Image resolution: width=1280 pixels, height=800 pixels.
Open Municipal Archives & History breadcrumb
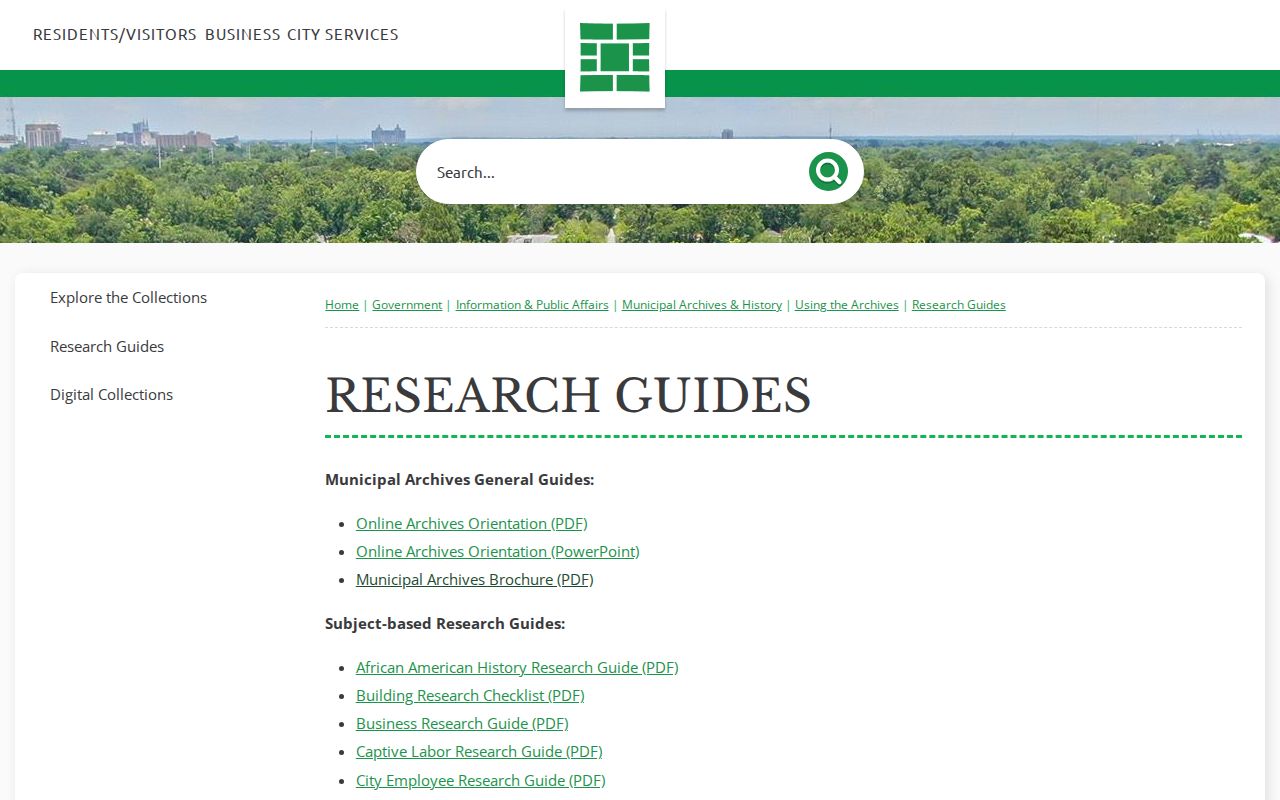[x=702, y=305]
